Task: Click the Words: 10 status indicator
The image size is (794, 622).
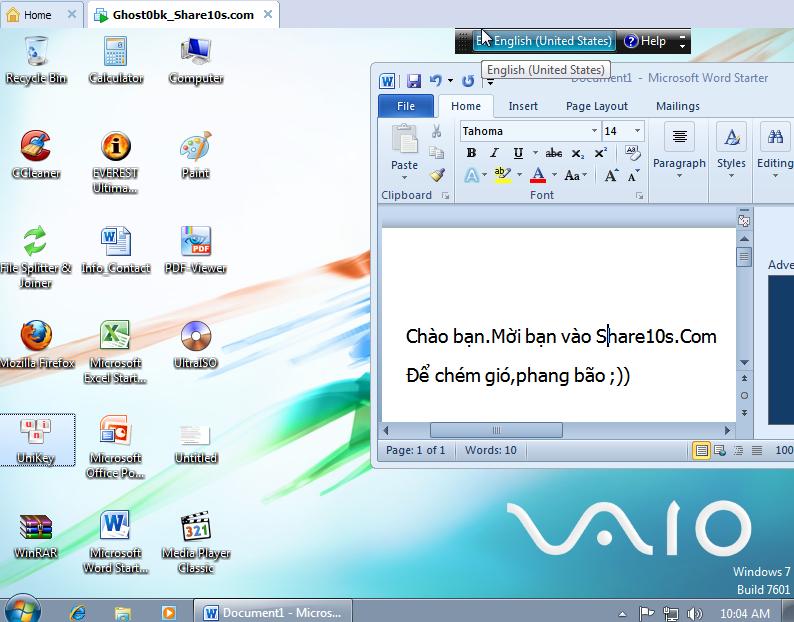Action: (x=491, y=450)
